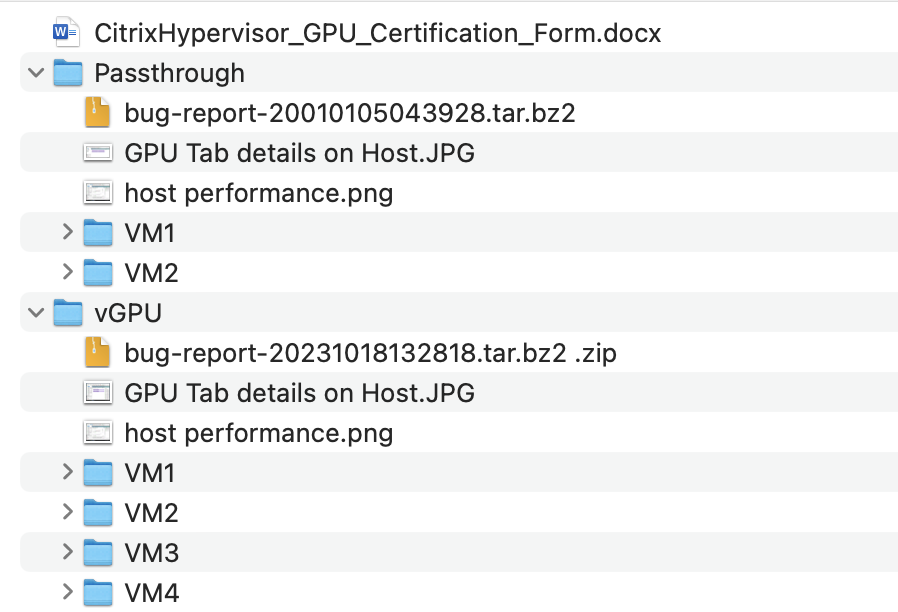The image size is (898, 612).
Task: Collapse the vGPU folder
Action: pos(36,313)
